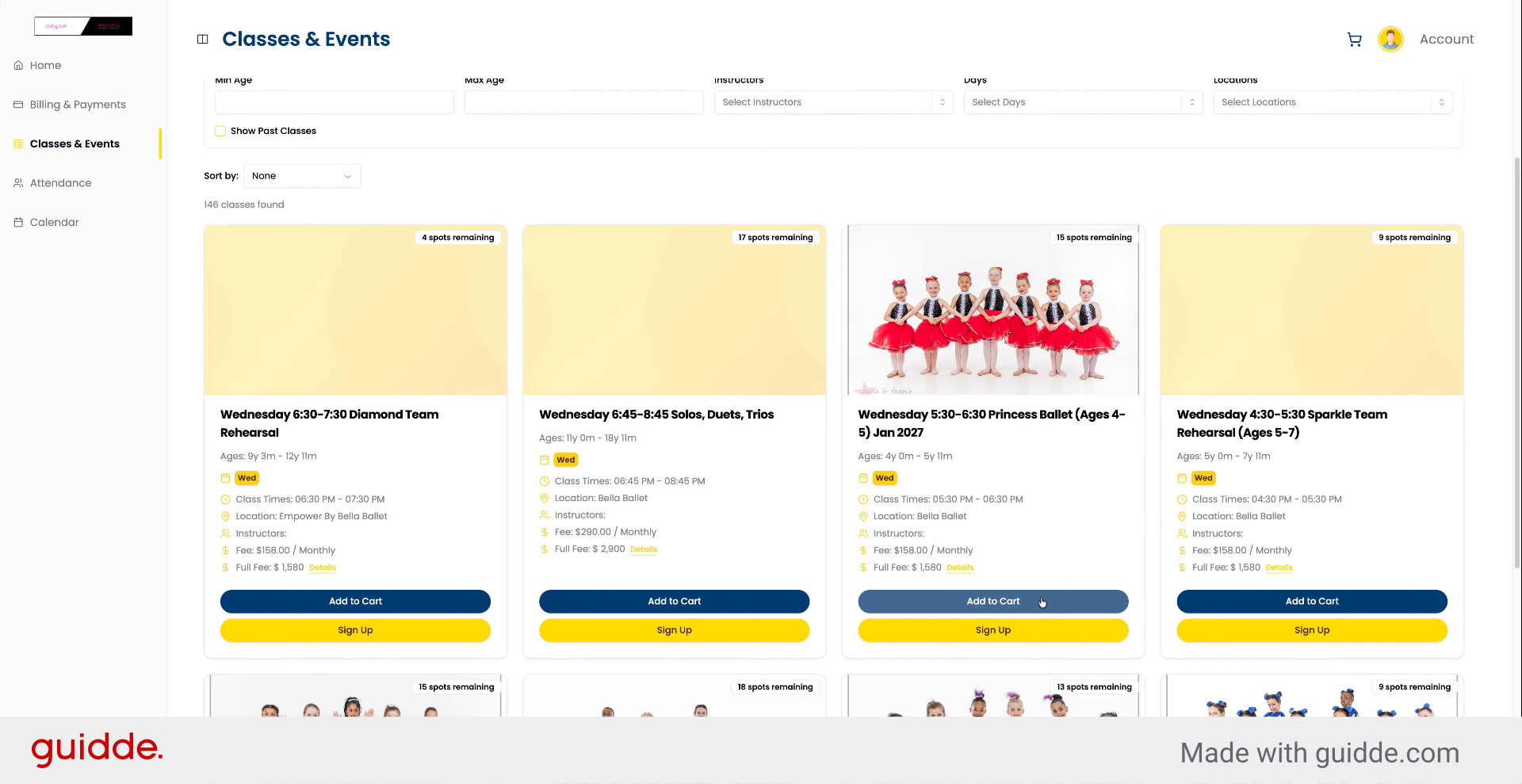This screenshot has height=784, width=1522.
Task: Click the Calendar sidebar icon
Action: (18, 222)
